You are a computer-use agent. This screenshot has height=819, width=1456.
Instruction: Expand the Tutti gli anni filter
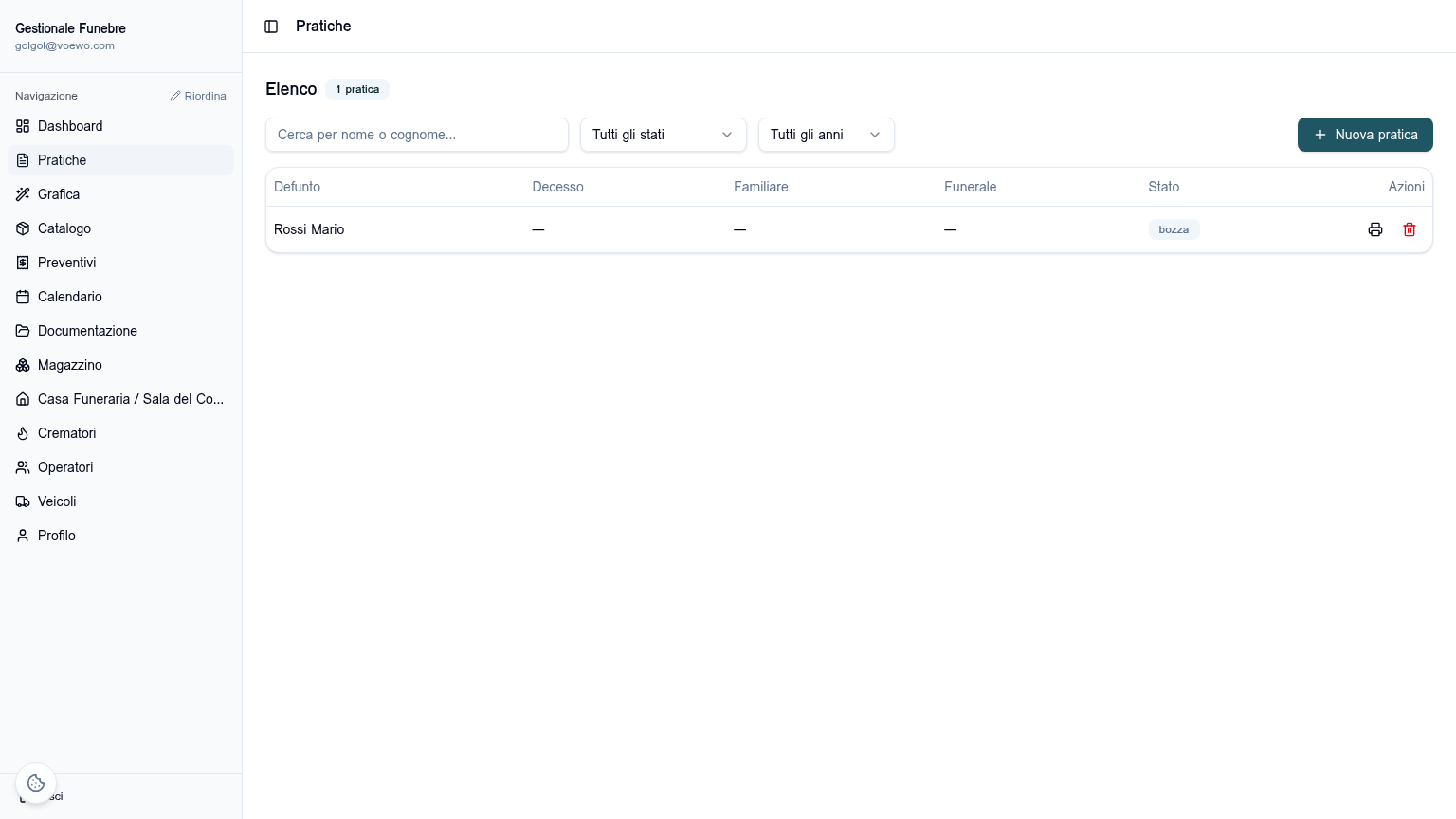pos(827,135)
